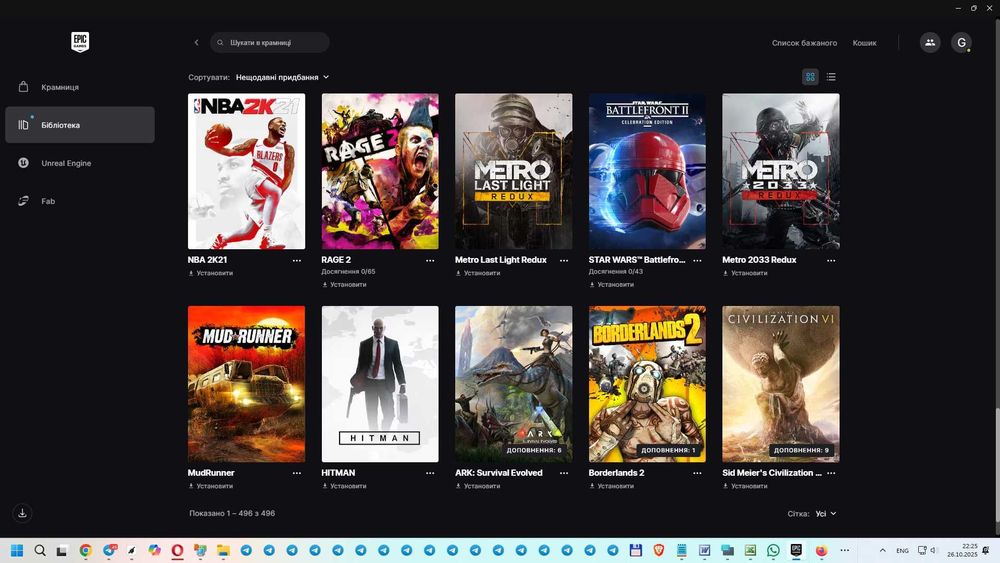
Task: Switch to list view
Action: click(831, 77)
